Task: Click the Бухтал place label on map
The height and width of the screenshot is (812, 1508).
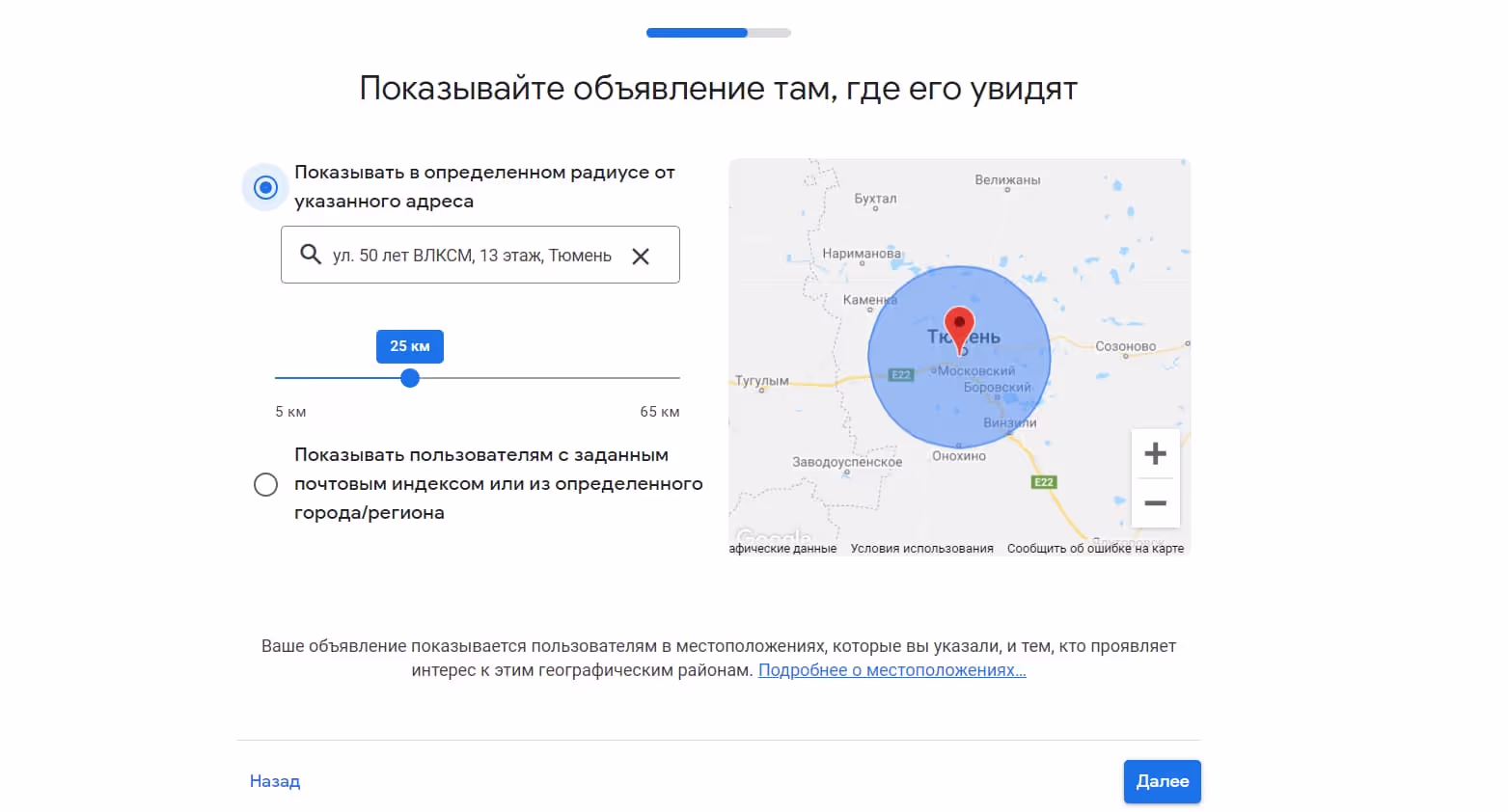Action: [875, 198]
